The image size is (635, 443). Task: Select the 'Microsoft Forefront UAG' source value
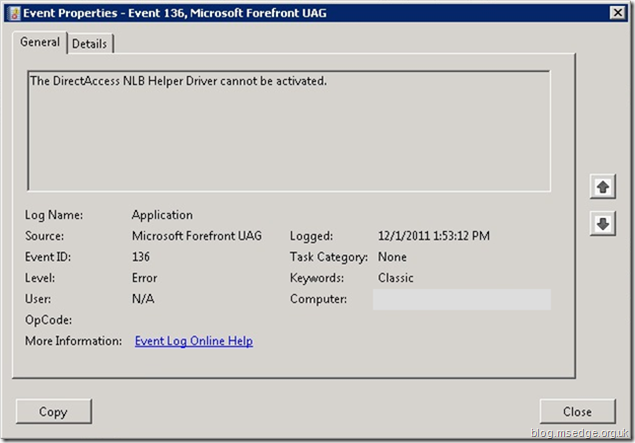point(197,236)
